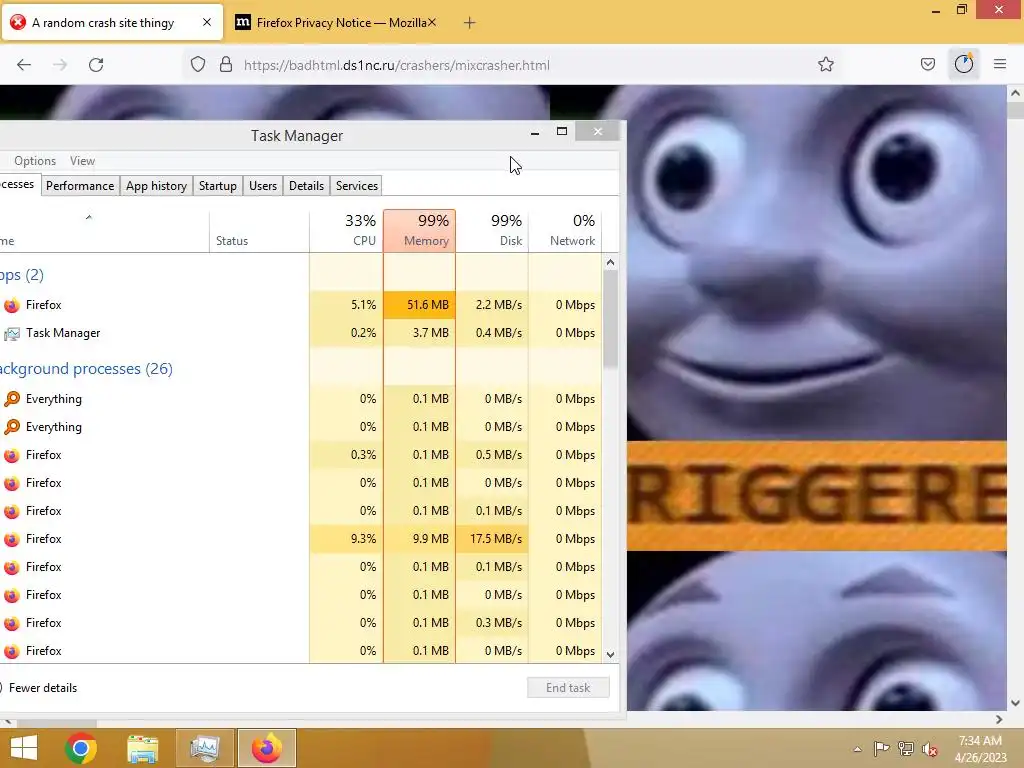Switch to the Performance tab

click(x=80, y=185)
